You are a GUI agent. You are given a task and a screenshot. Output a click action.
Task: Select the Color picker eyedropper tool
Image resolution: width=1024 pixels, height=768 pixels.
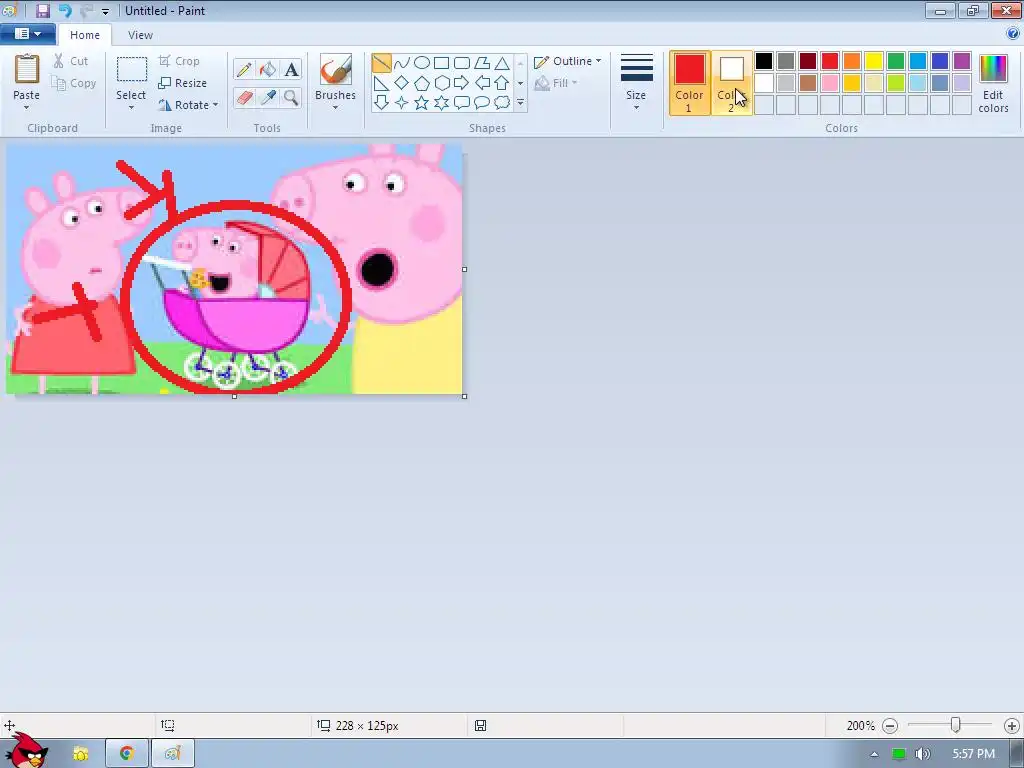coord(268,97)
